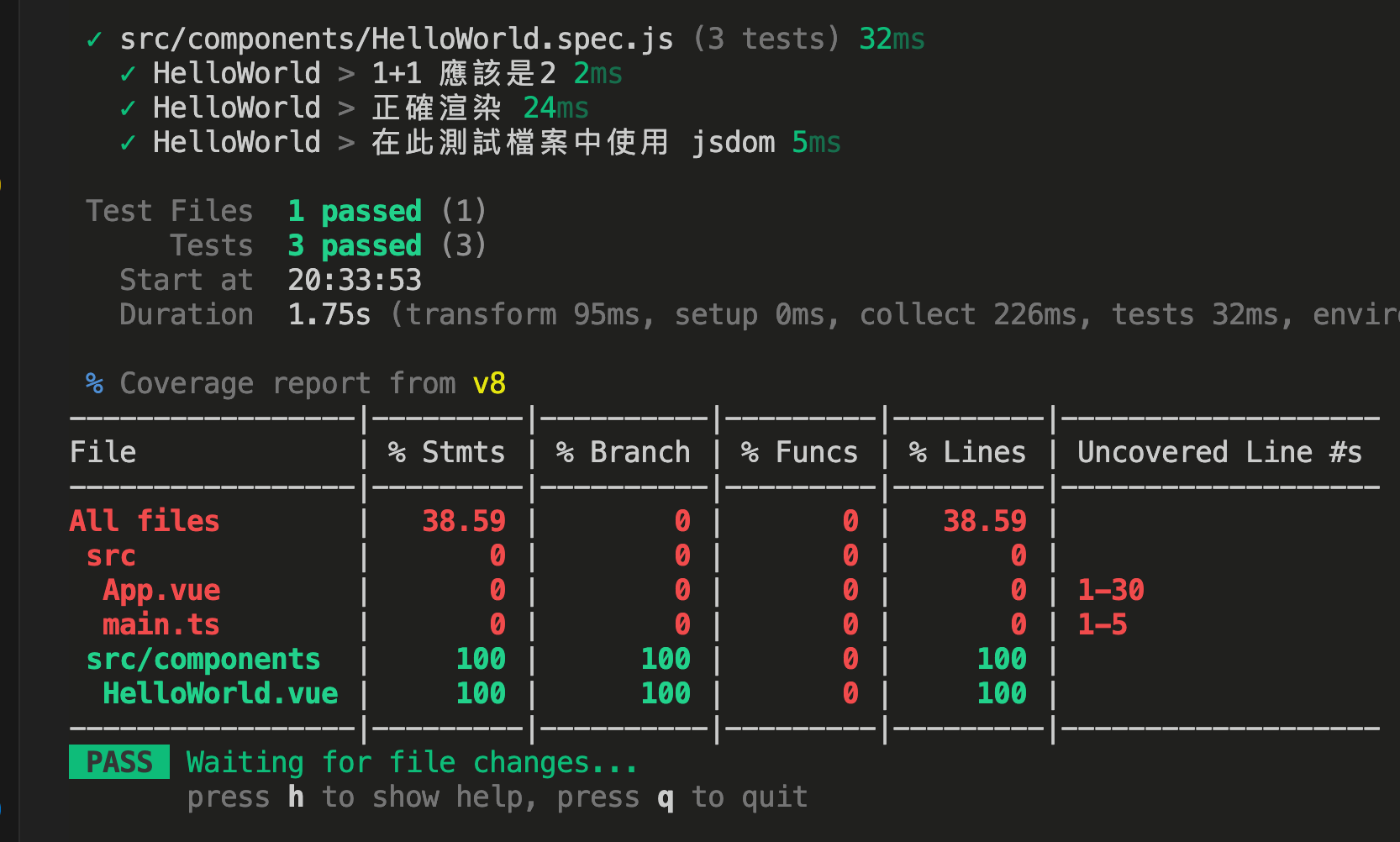Click the % Branch column header

click(x=623, y=452)
